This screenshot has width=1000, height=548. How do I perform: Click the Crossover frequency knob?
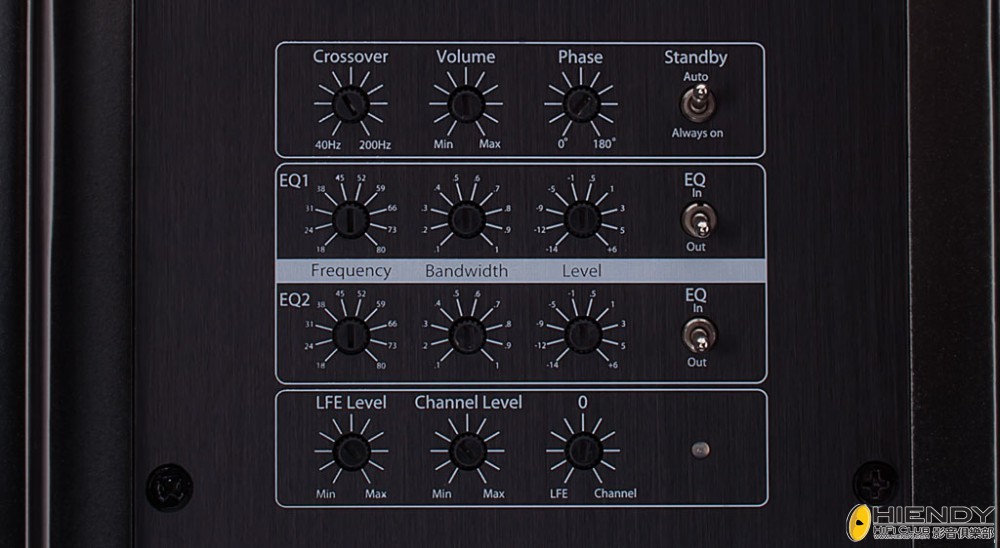click(350, 104)
